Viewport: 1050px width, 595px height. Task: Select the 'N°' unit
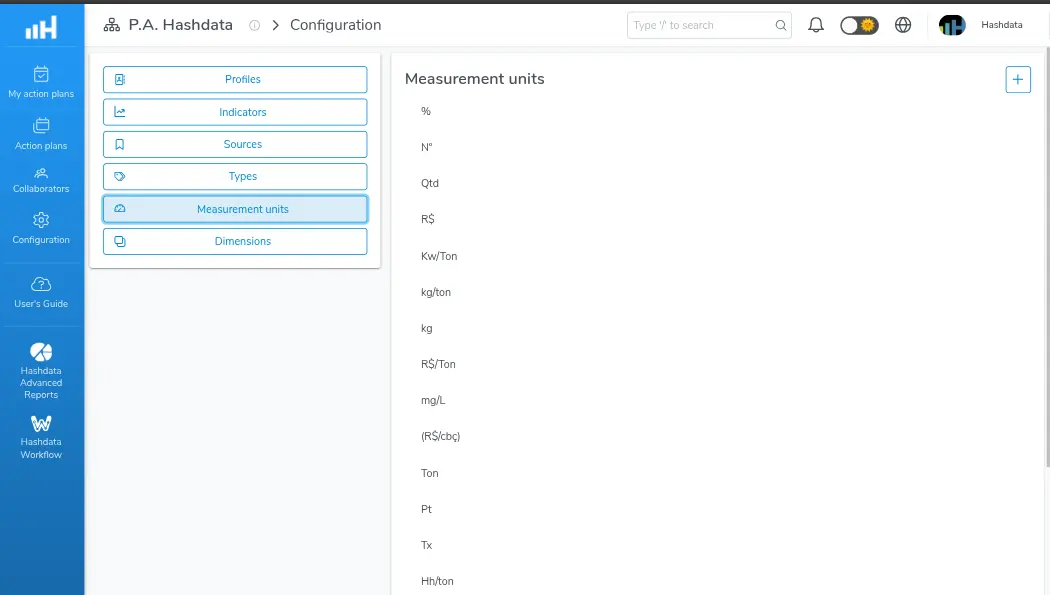point(427,147)
